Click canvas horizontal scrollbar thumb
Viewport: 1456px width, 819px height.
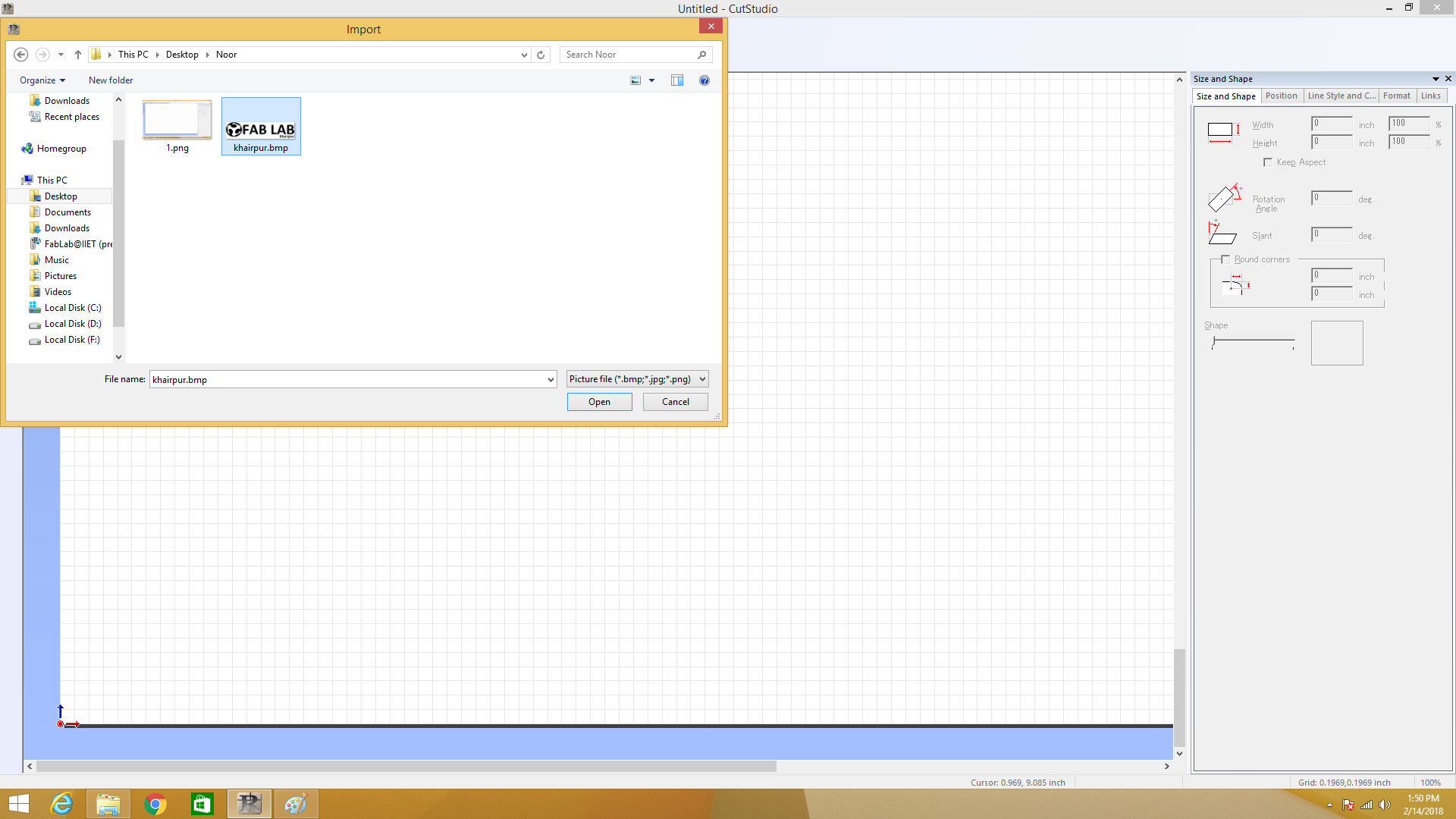pyautogui.click(x=406, y=767)
